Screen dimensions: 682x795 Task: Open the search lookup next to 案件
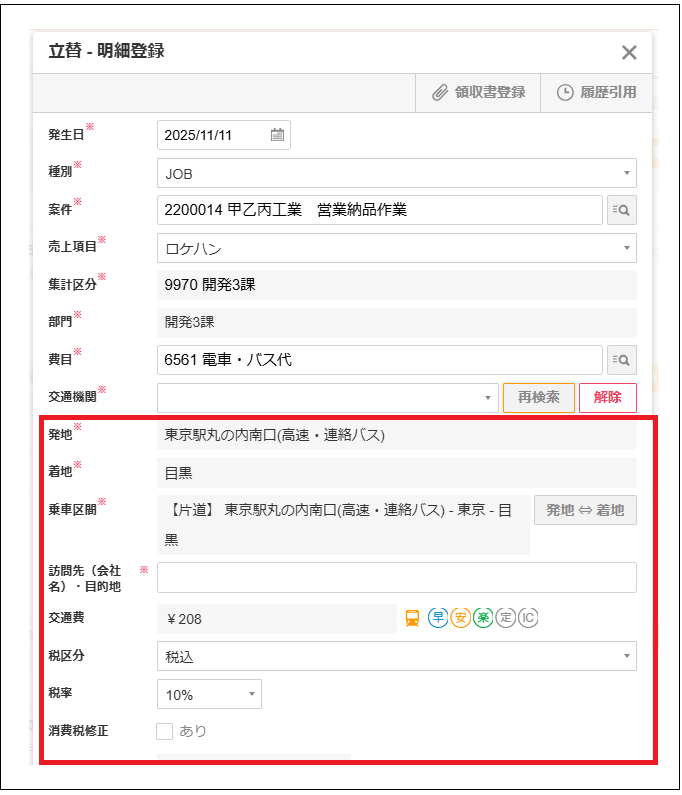[622, 210]
